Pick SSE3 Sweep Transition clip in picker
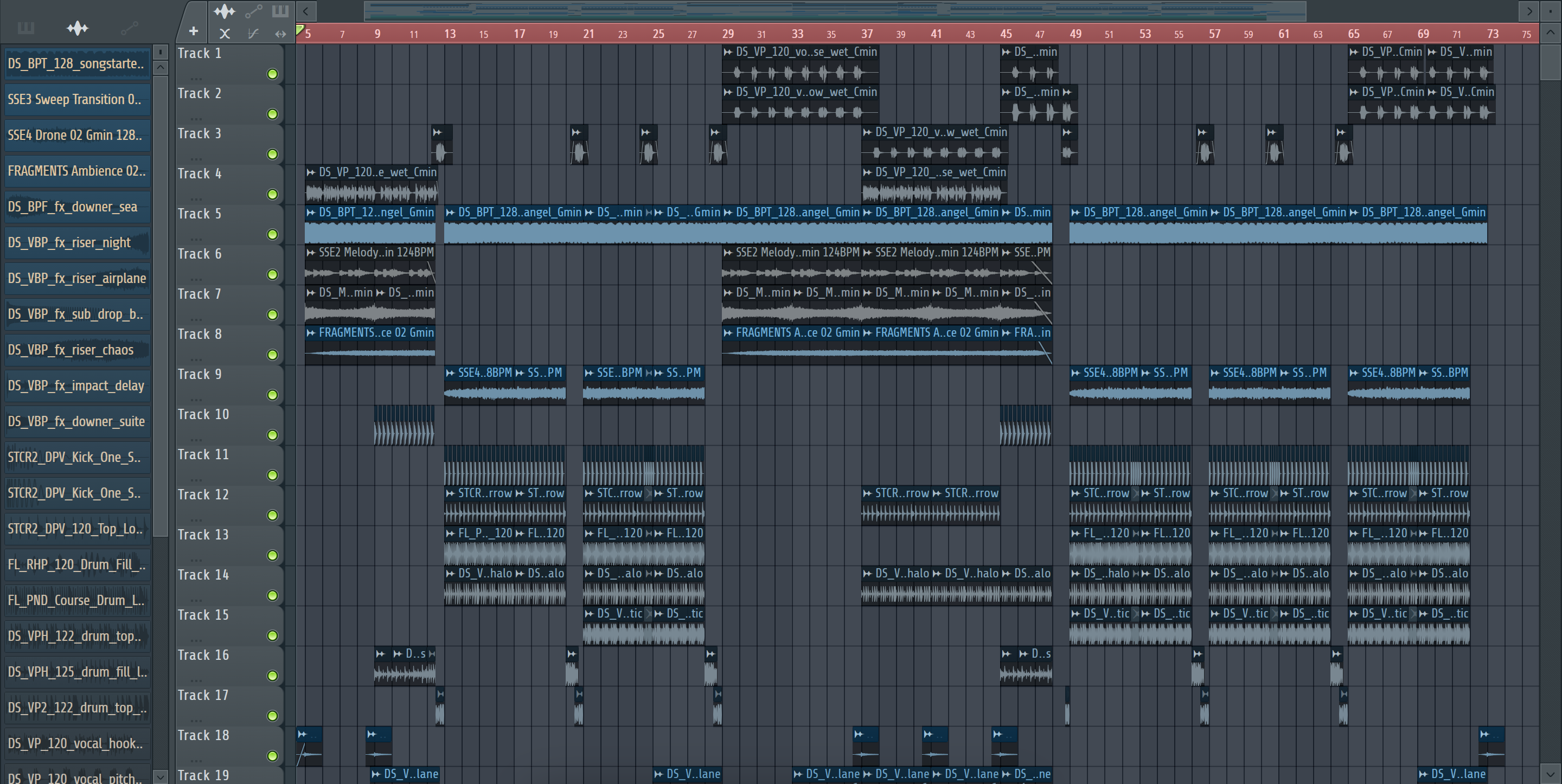Image resolution: width=1562 pixels, height=784 pixels. (x=77, y=99)
